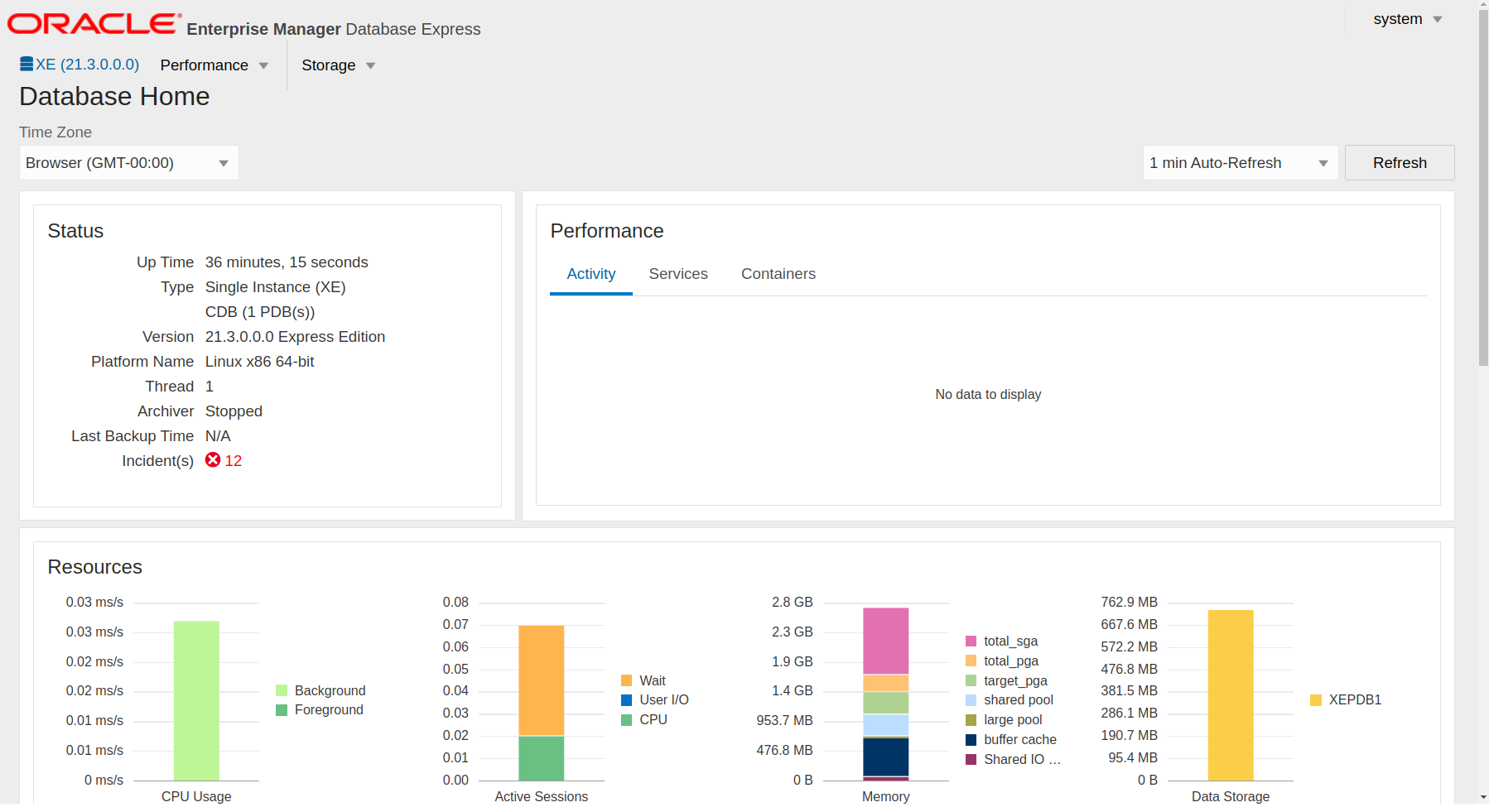Expand the system user dropdown

pyautogui.click(x=1407, y=19)
